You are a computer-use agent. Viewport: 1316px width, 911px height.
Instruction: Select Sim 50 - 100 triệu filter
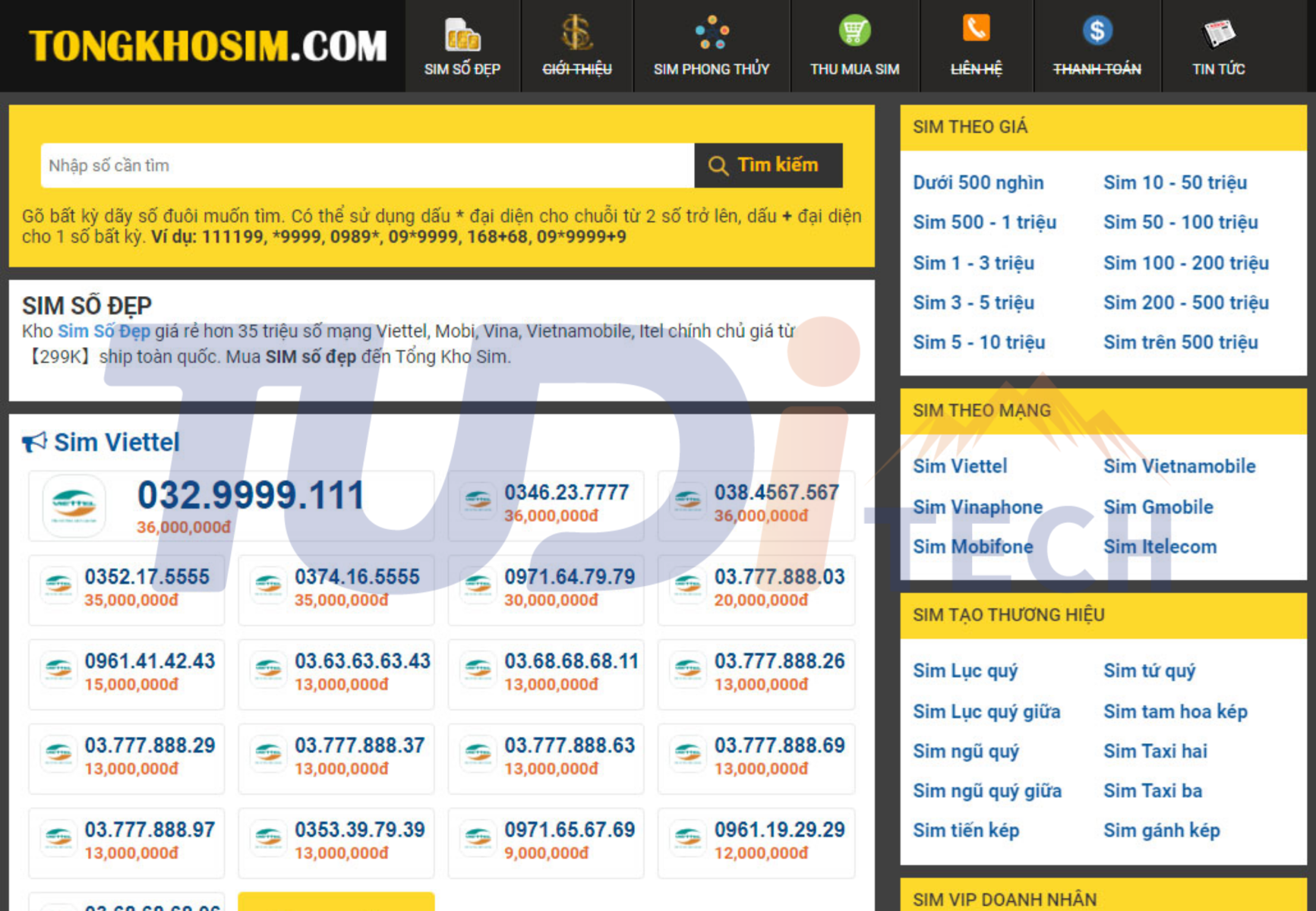tap(1180, 222)
